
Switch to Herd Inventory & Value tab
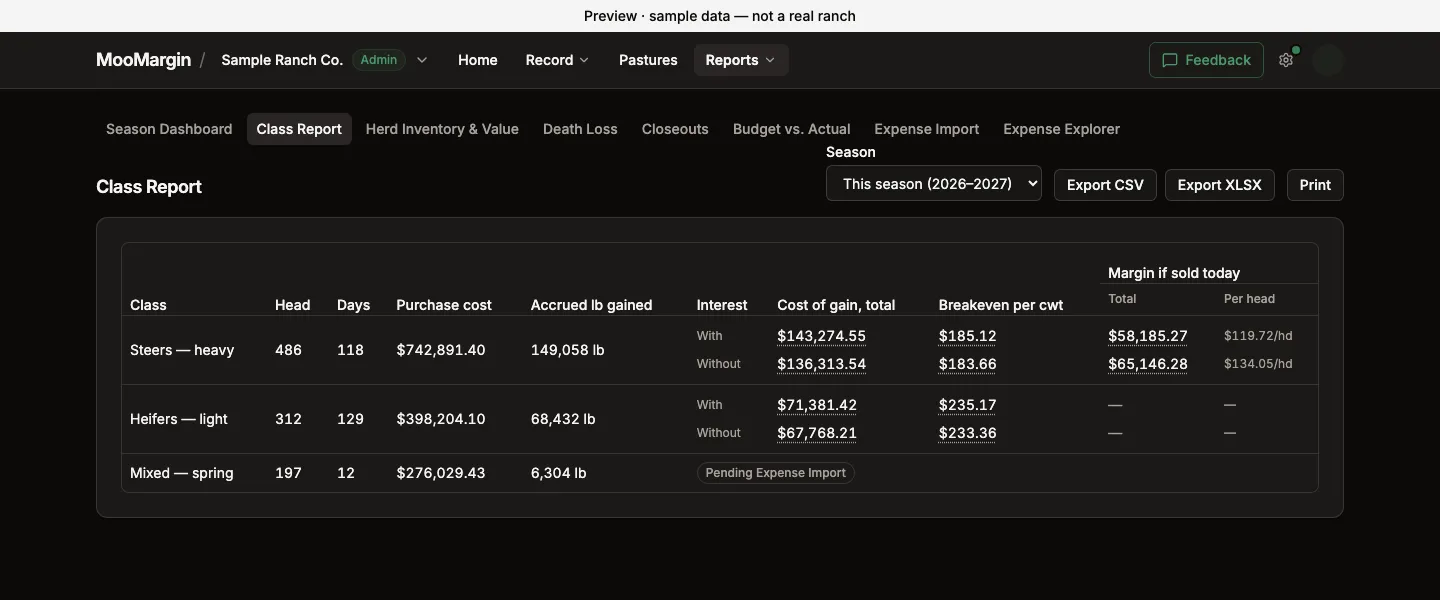[442, 129]
